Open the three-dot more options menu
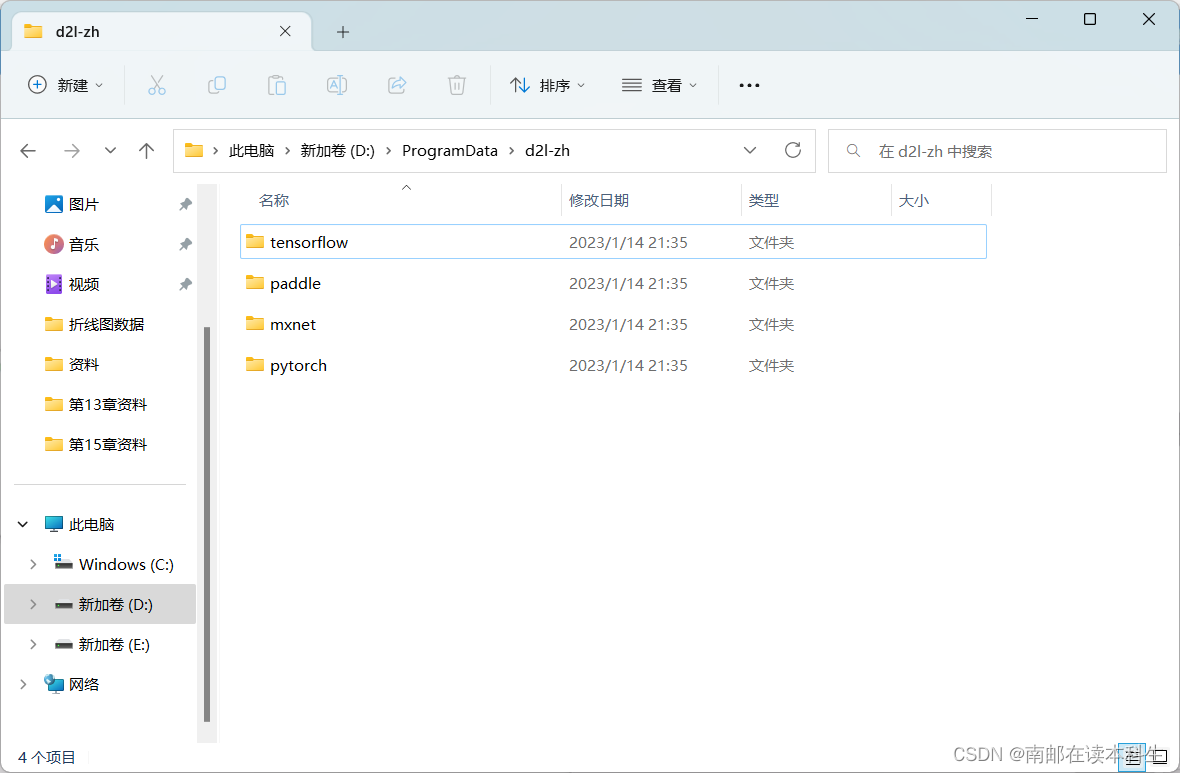 pos(749,85)
